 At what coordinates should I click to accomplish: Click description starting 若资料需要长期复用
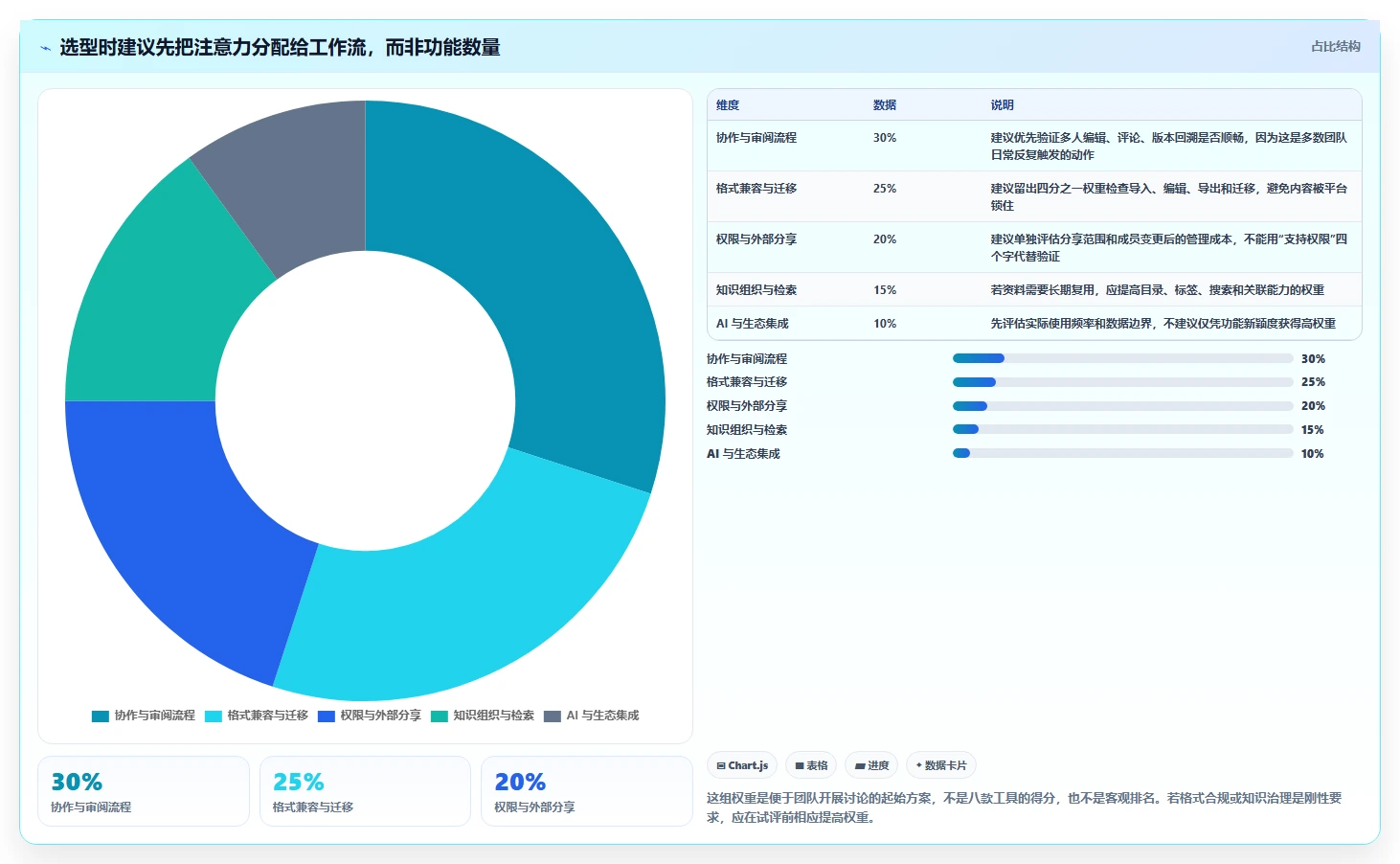pos(1157,290)
